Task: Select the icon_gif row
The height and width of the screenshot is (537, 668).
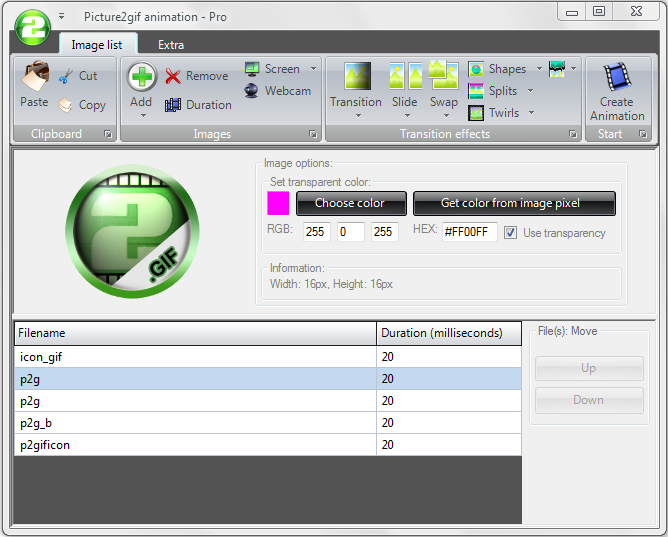Action: tap(268, 357)
